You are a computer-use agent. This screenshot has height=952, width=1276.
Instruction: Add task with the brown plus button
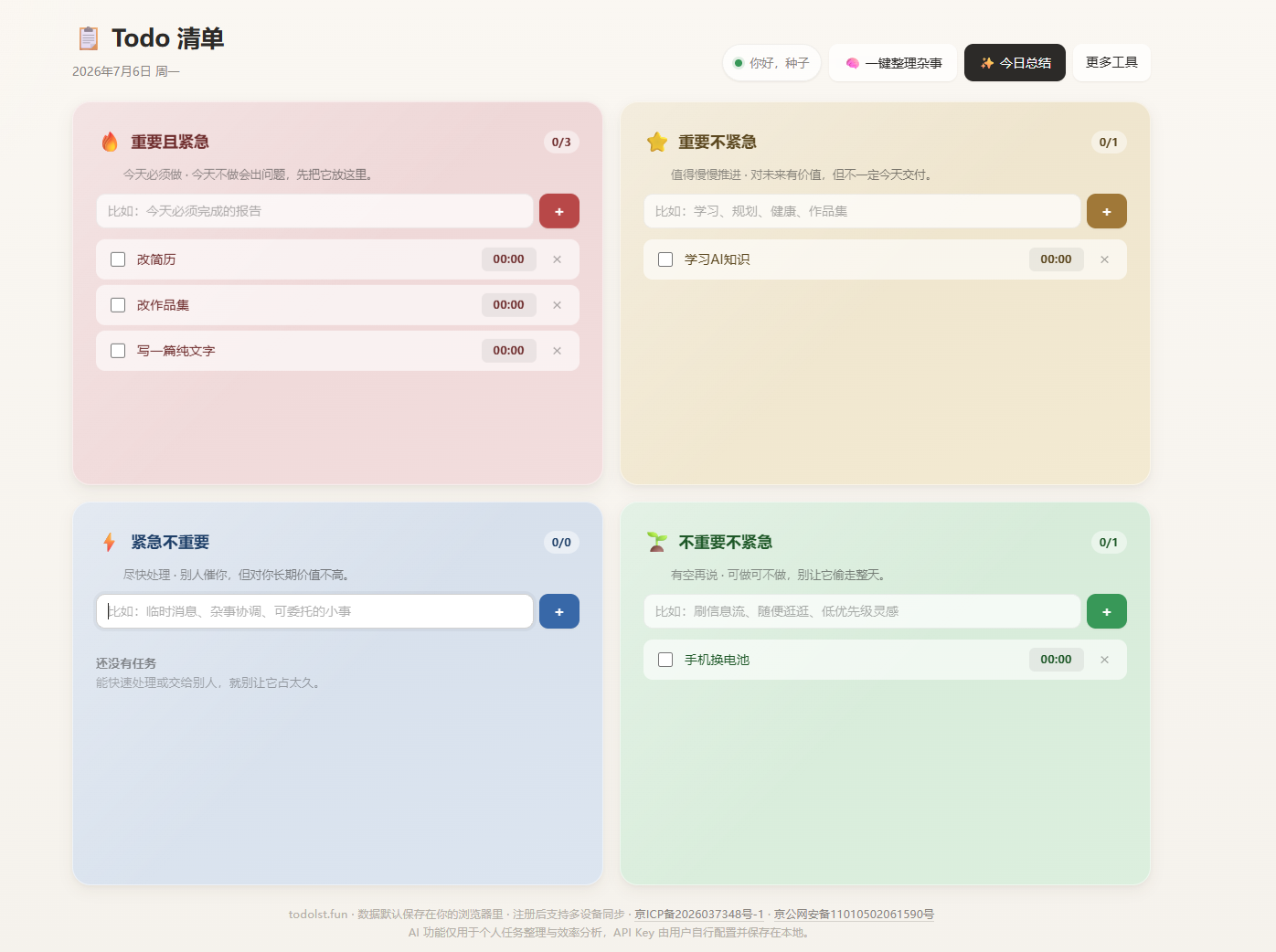pyautogui.click(x=1107, y=211)
